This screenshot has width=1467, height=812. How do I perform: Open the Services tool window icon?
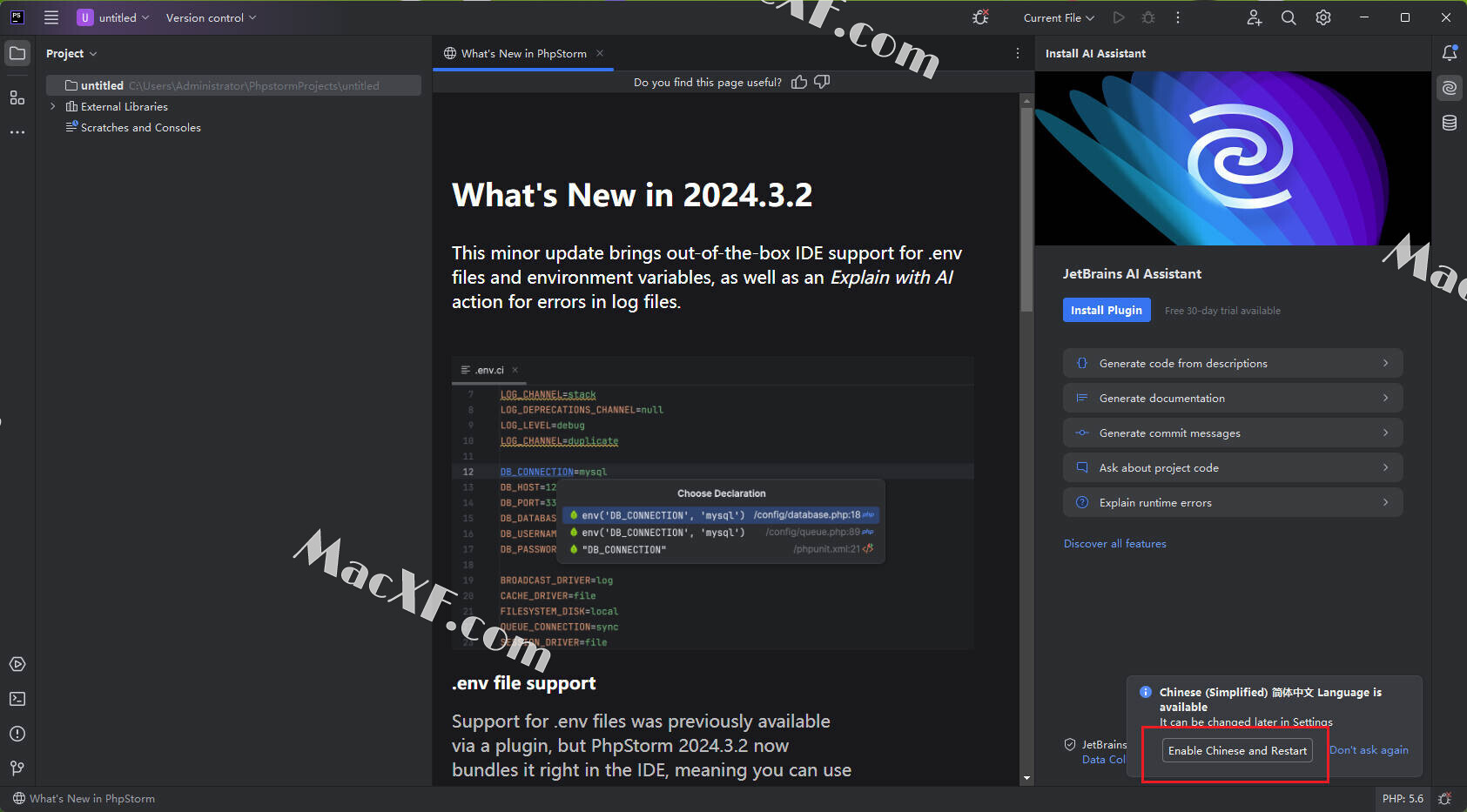(17, 664)
